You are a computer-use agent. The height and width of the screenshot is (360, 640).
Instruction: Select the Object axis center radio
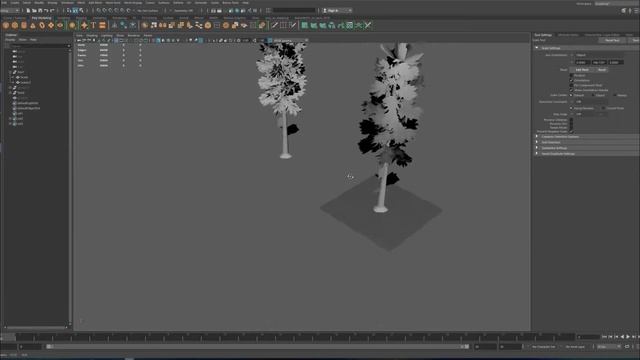tap(593, 95)
